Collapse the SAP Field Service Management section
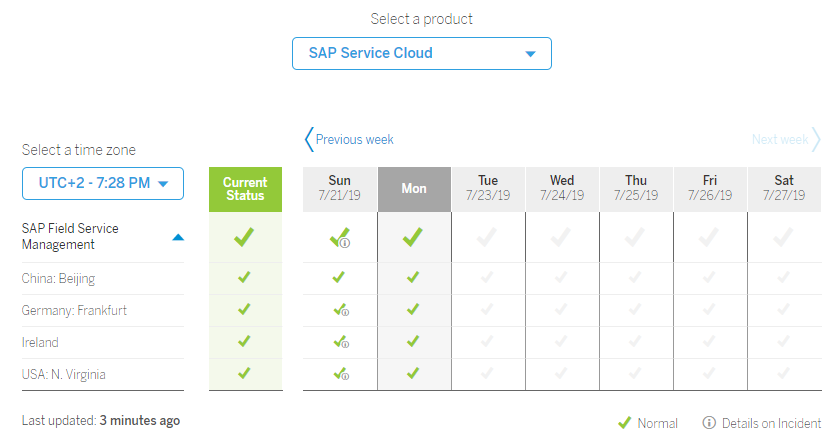 click(178, 237)
